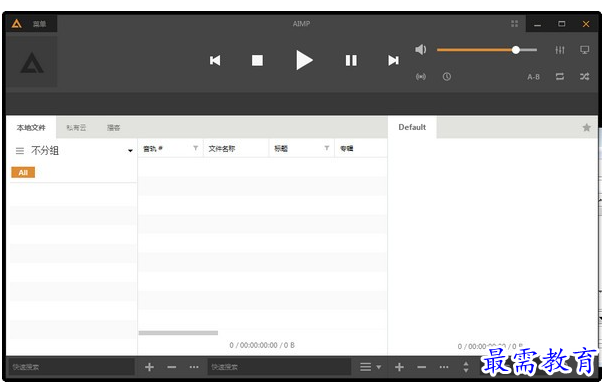Viewport: 605px width, 392px height.
Task: Open library more options ellipsis
Action: (x=194, y=367)
